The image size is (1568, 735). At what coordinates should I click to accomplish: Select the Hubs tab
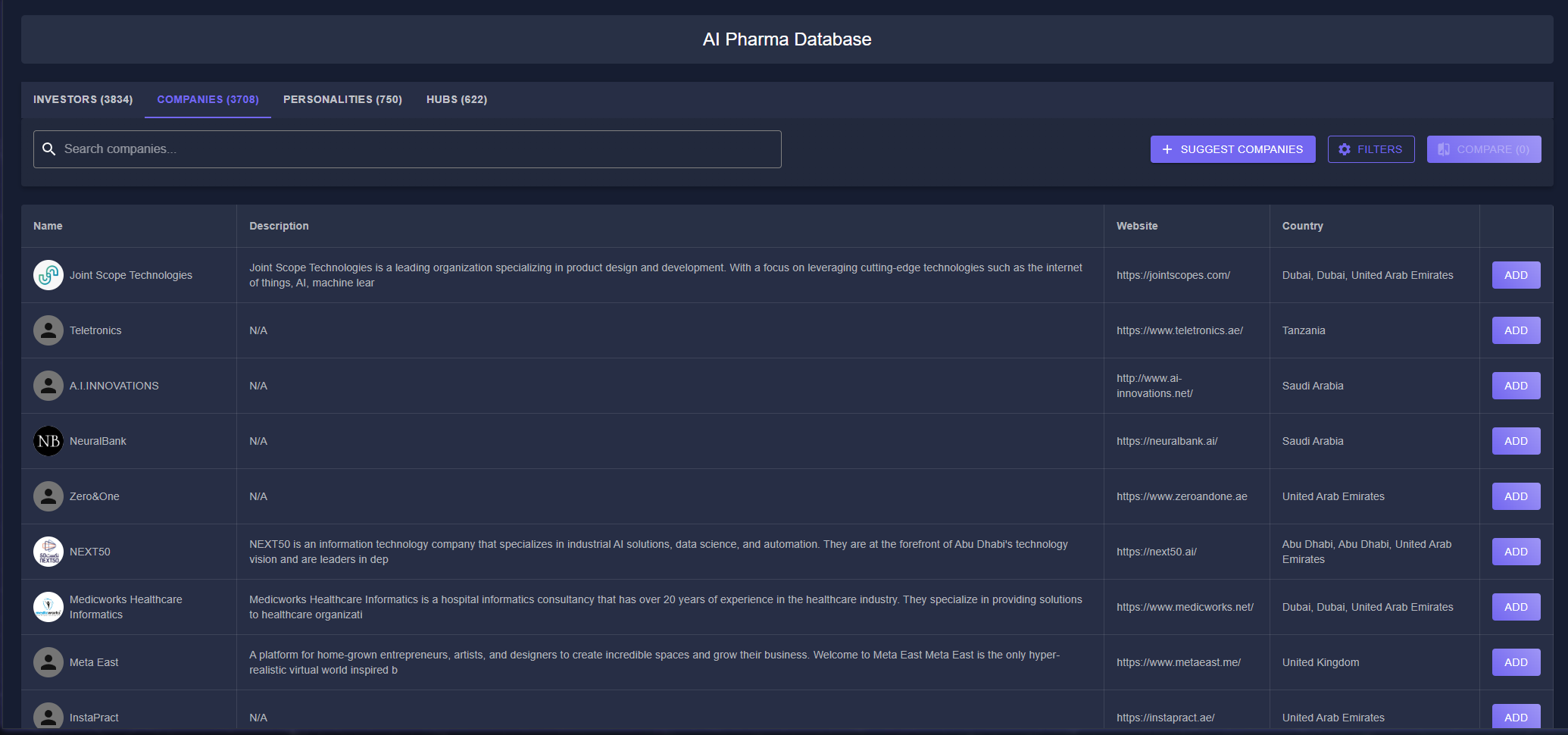tap(456, 99)
